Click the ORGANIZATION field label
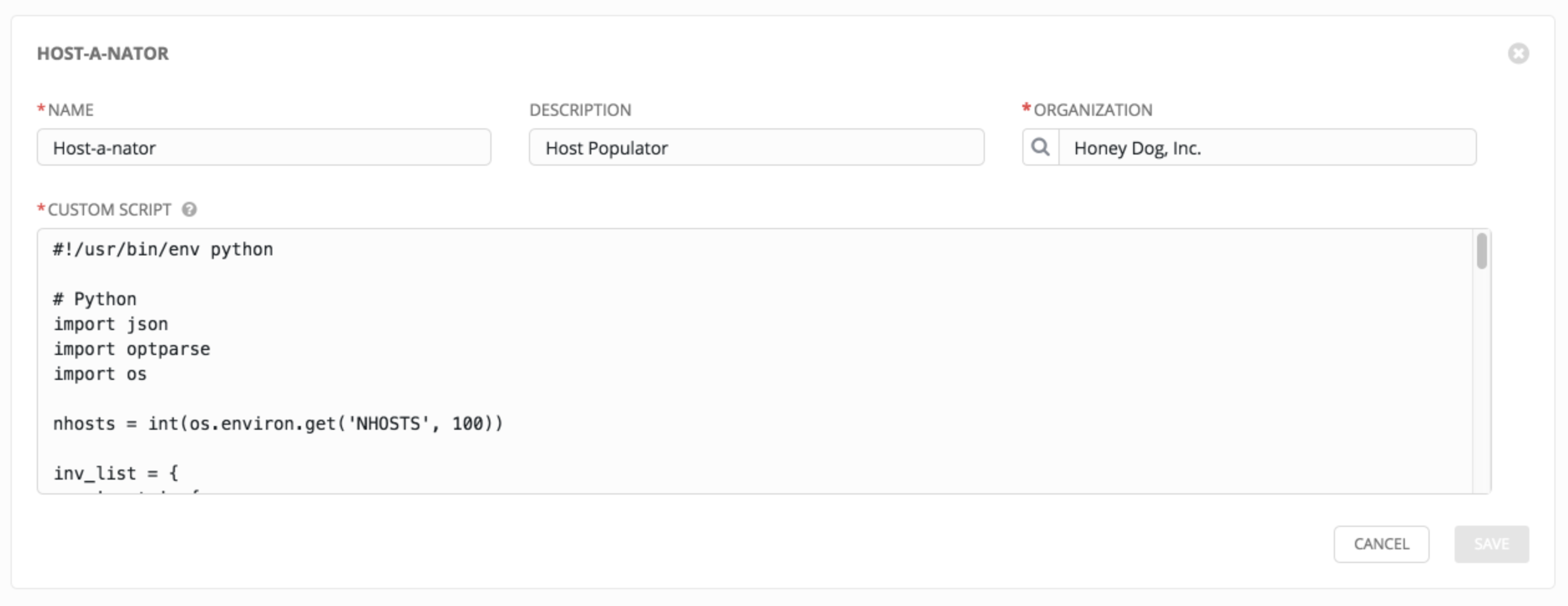The height and width of the screenshot is (606, 1568). (x=1093, y=110)
